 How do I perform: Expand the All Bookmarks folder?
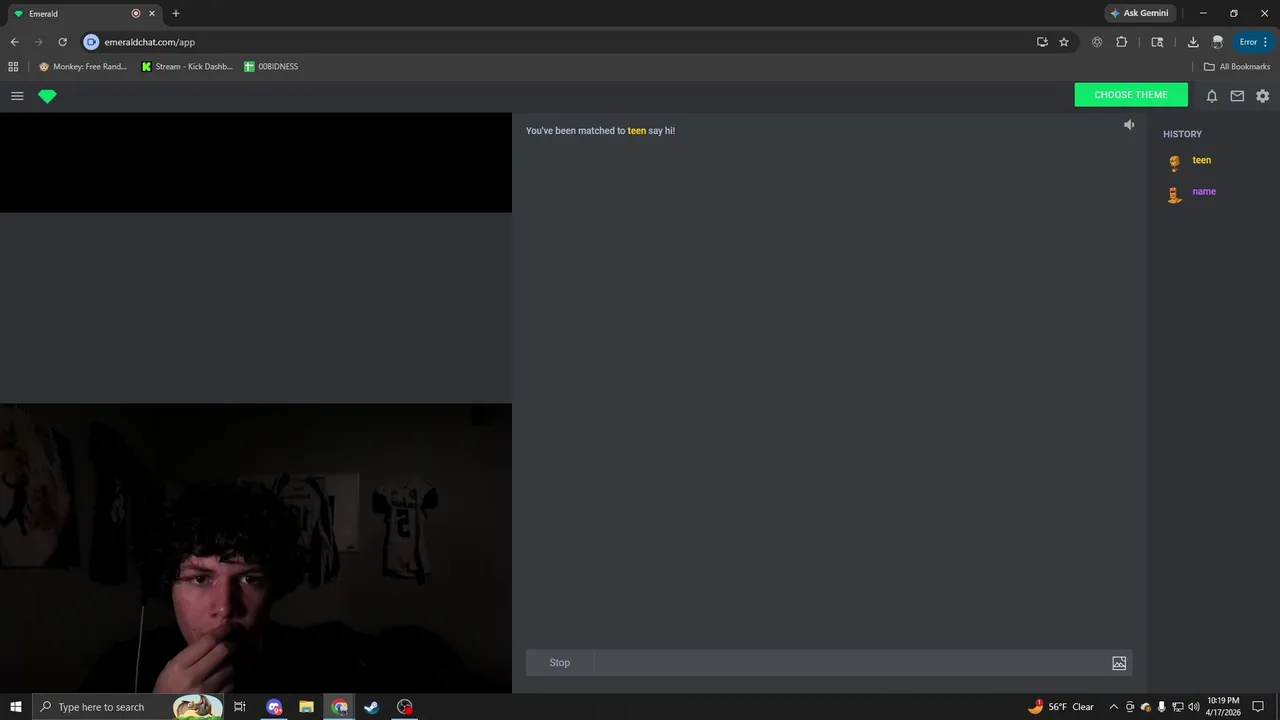click(1237, 67)
